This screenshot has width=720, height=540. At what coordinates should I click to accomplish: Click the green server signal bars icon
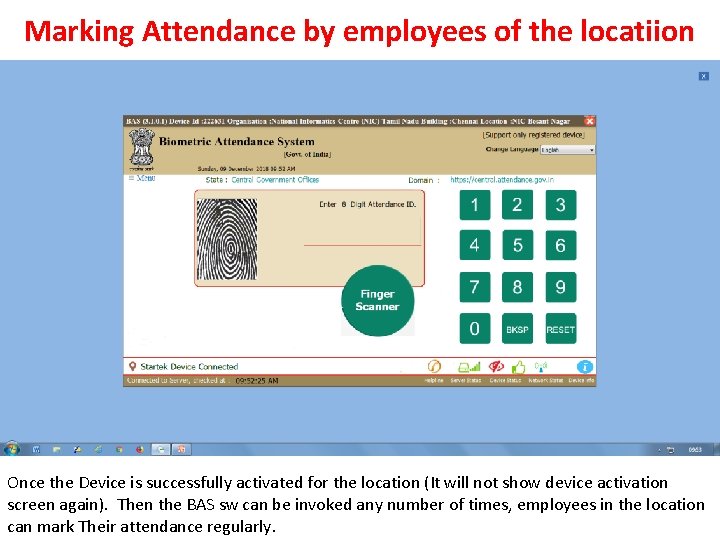click(x=469, y=367)
